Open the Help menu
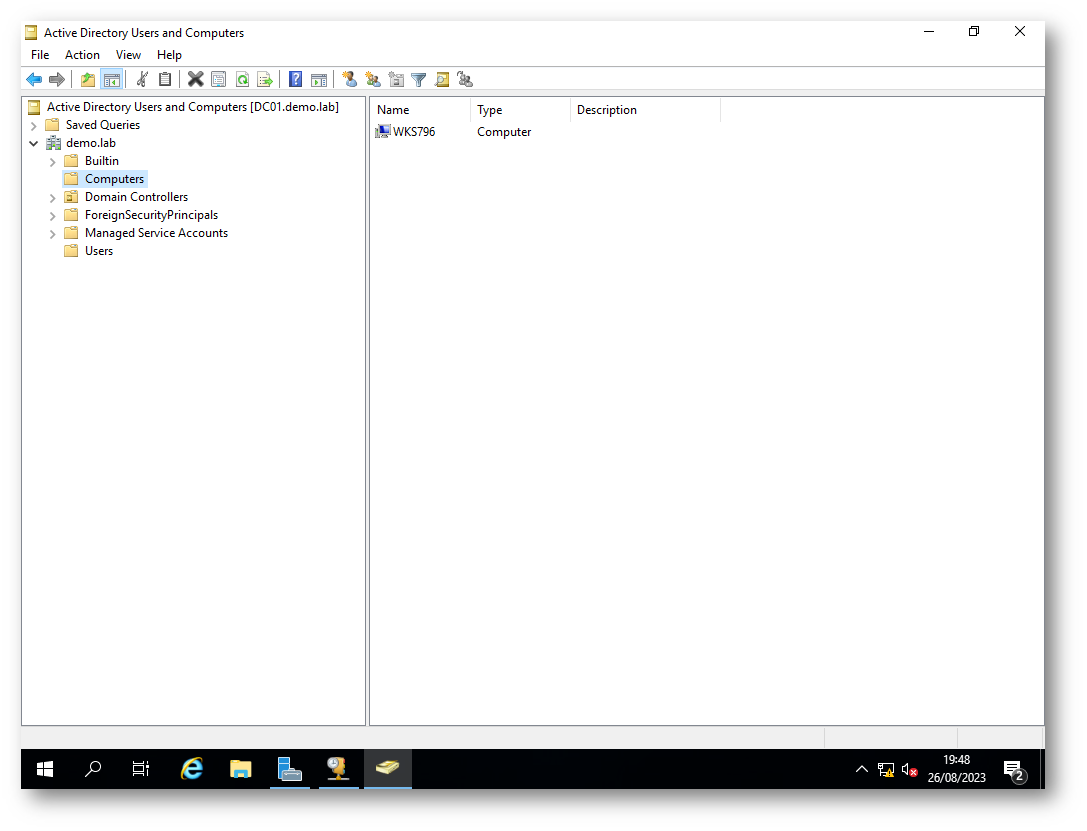 [x=169, y=55]
